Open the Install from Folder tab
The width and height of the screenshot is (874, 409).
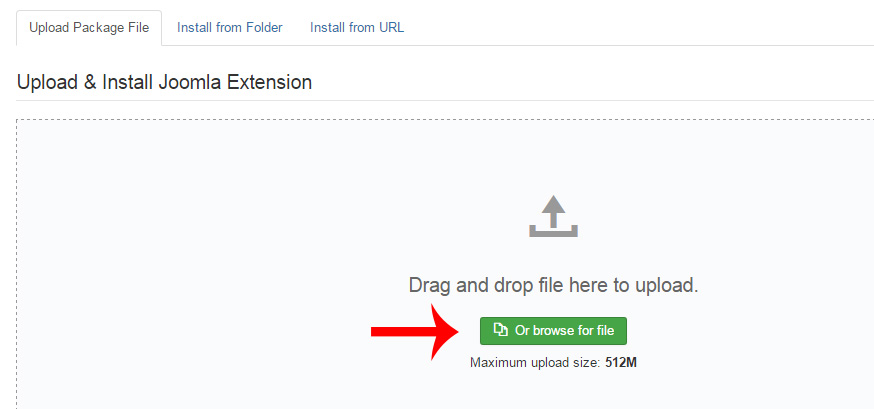click(229, 28)
